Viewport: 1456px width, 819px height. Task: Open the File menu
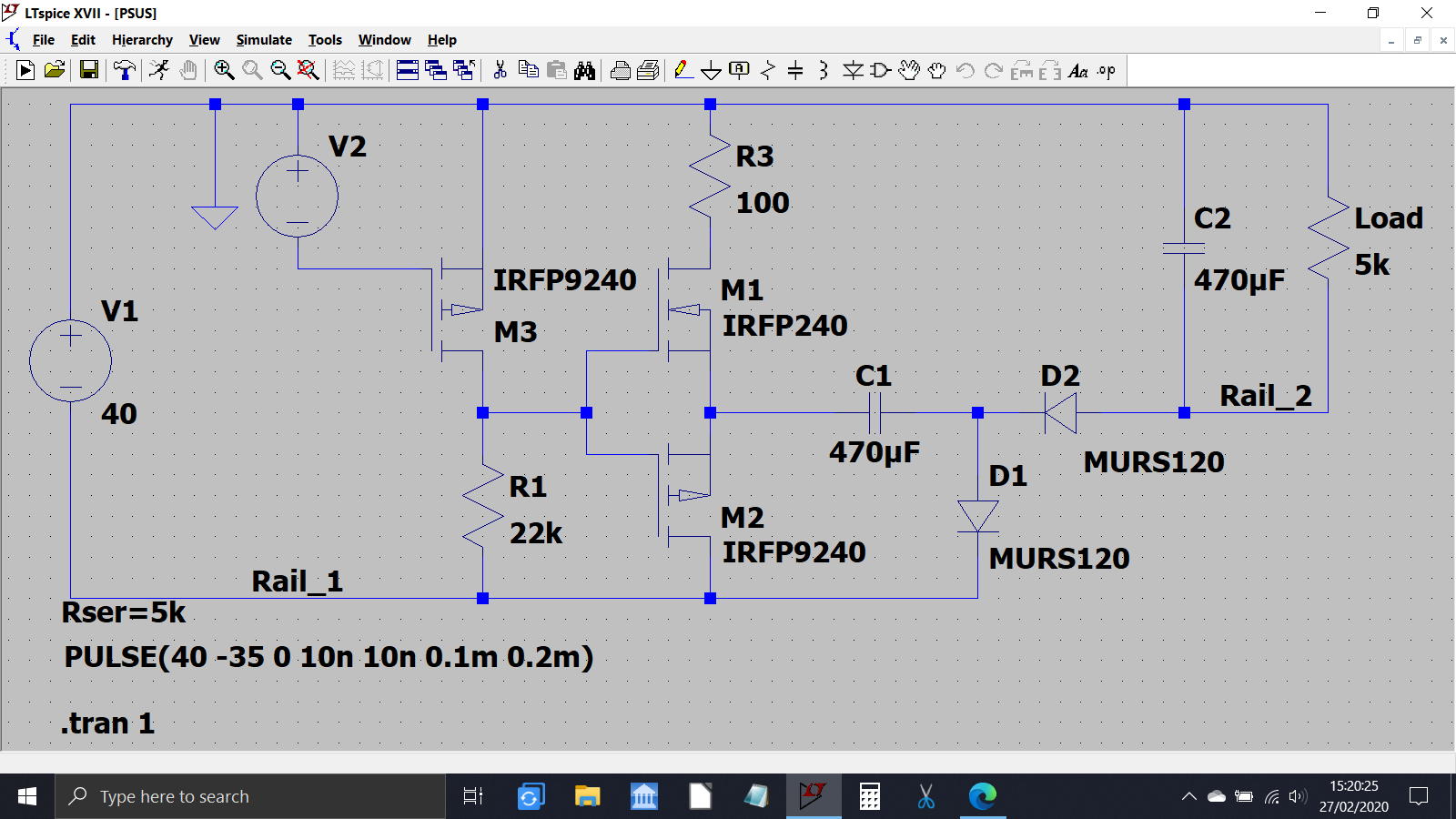[x=44, y=40]
